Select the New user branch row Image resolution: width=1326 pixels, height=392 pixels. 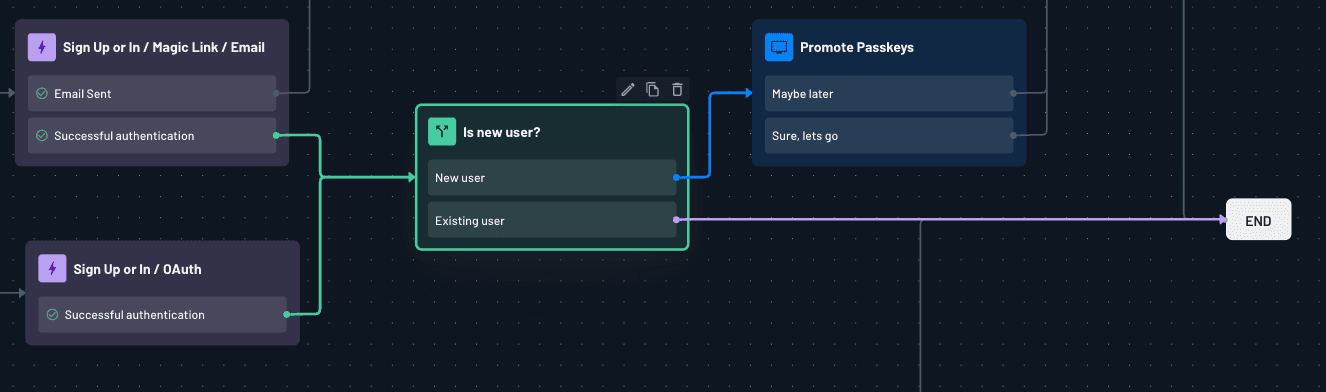552,178
